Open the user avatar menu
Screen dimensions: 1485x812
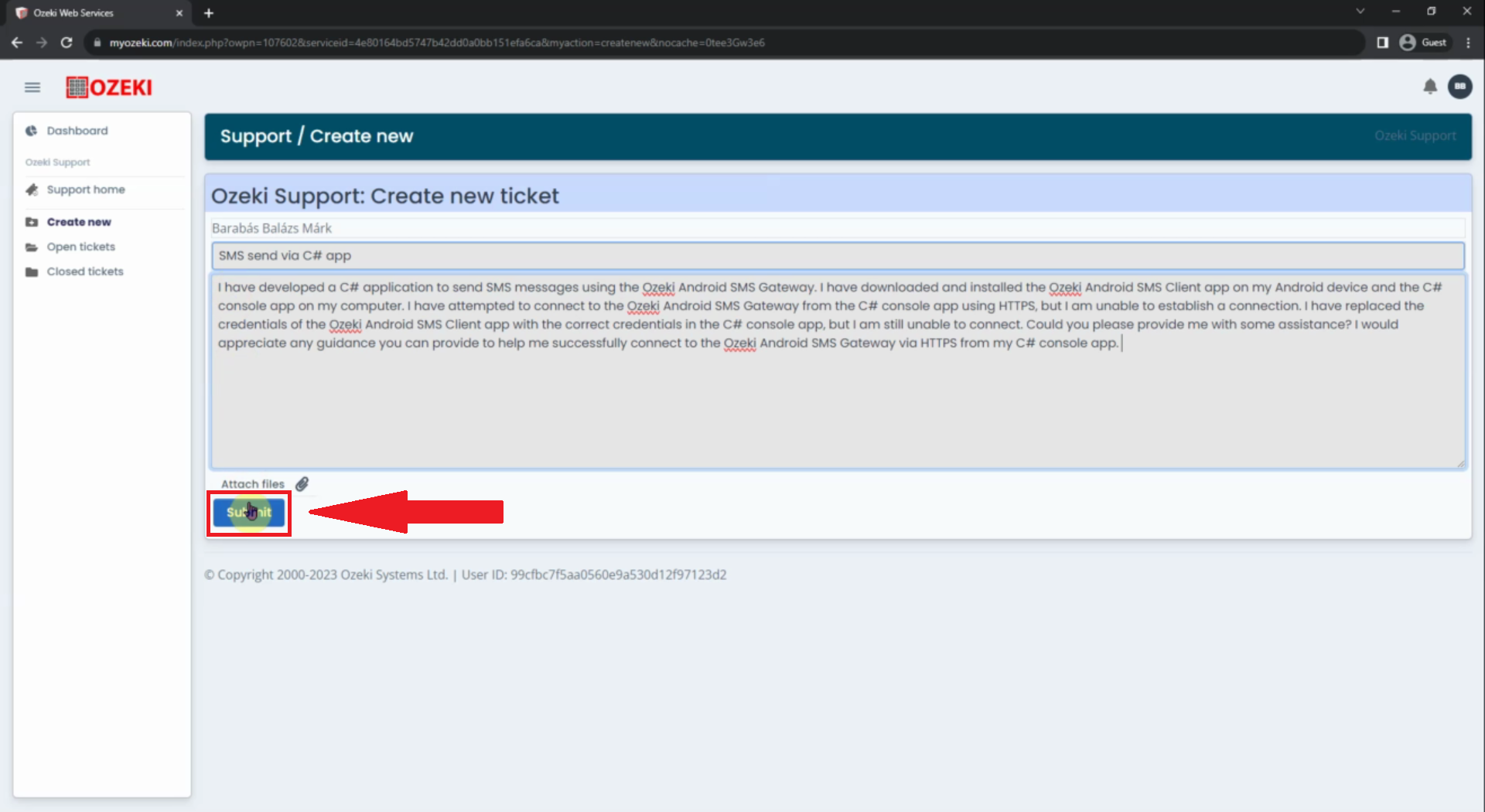1459,87
